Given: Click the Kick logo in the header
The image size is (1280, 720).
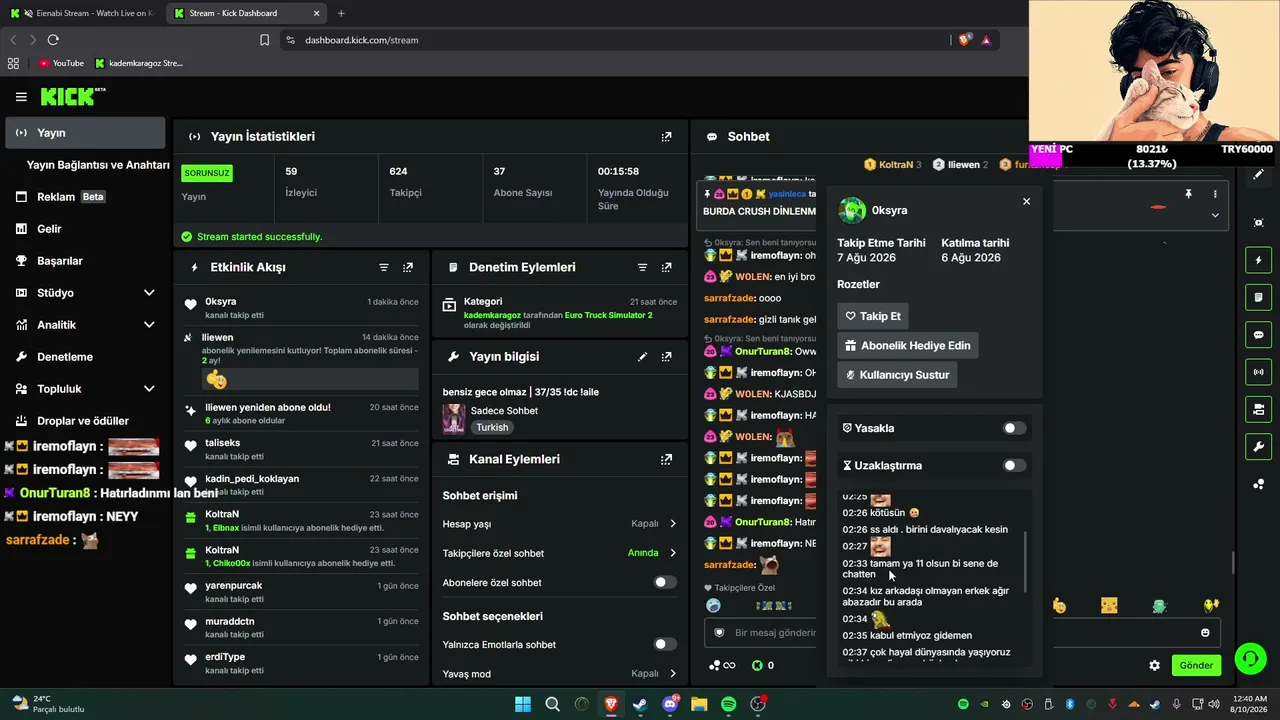Looking at the screenshot, I should [x=73, y=97].
